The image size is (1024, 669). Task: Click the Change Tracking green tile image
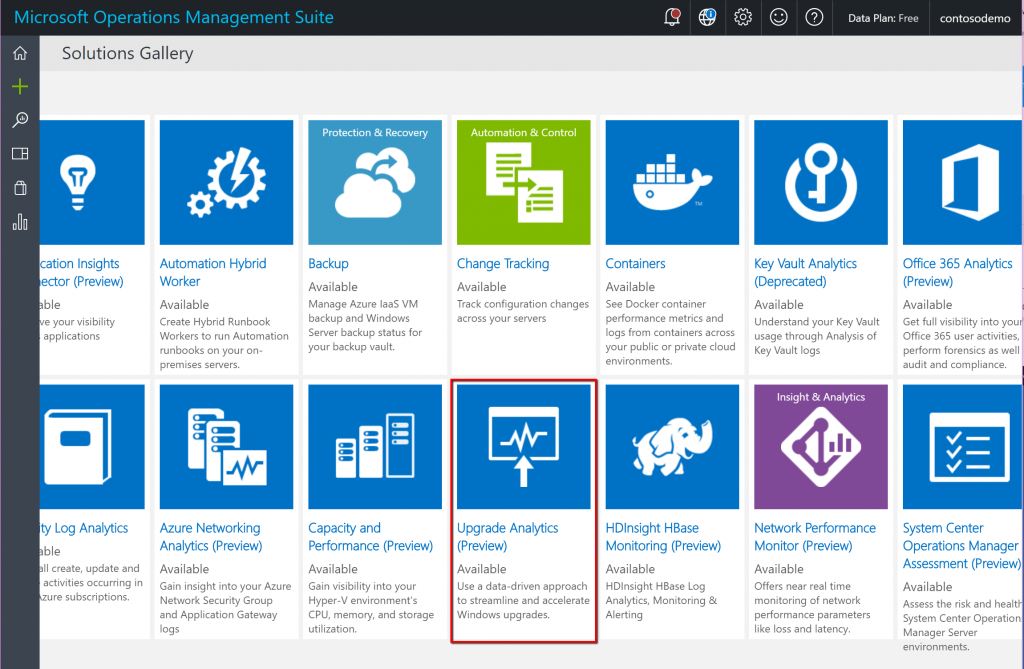(524, 182)
